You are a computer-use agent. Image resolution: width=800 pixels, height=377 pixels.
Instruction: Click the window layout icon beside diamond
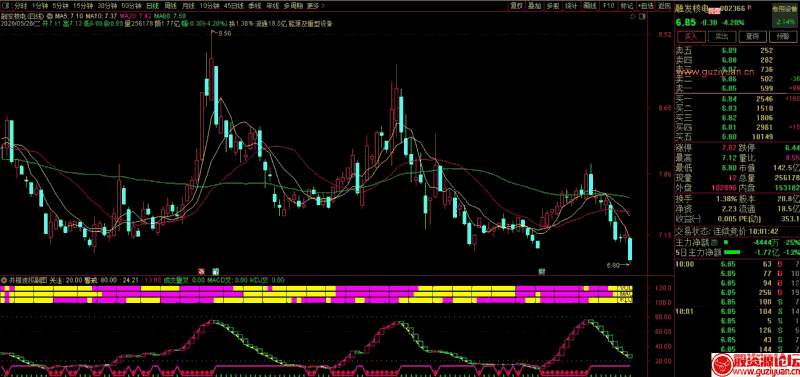[642, 17]
